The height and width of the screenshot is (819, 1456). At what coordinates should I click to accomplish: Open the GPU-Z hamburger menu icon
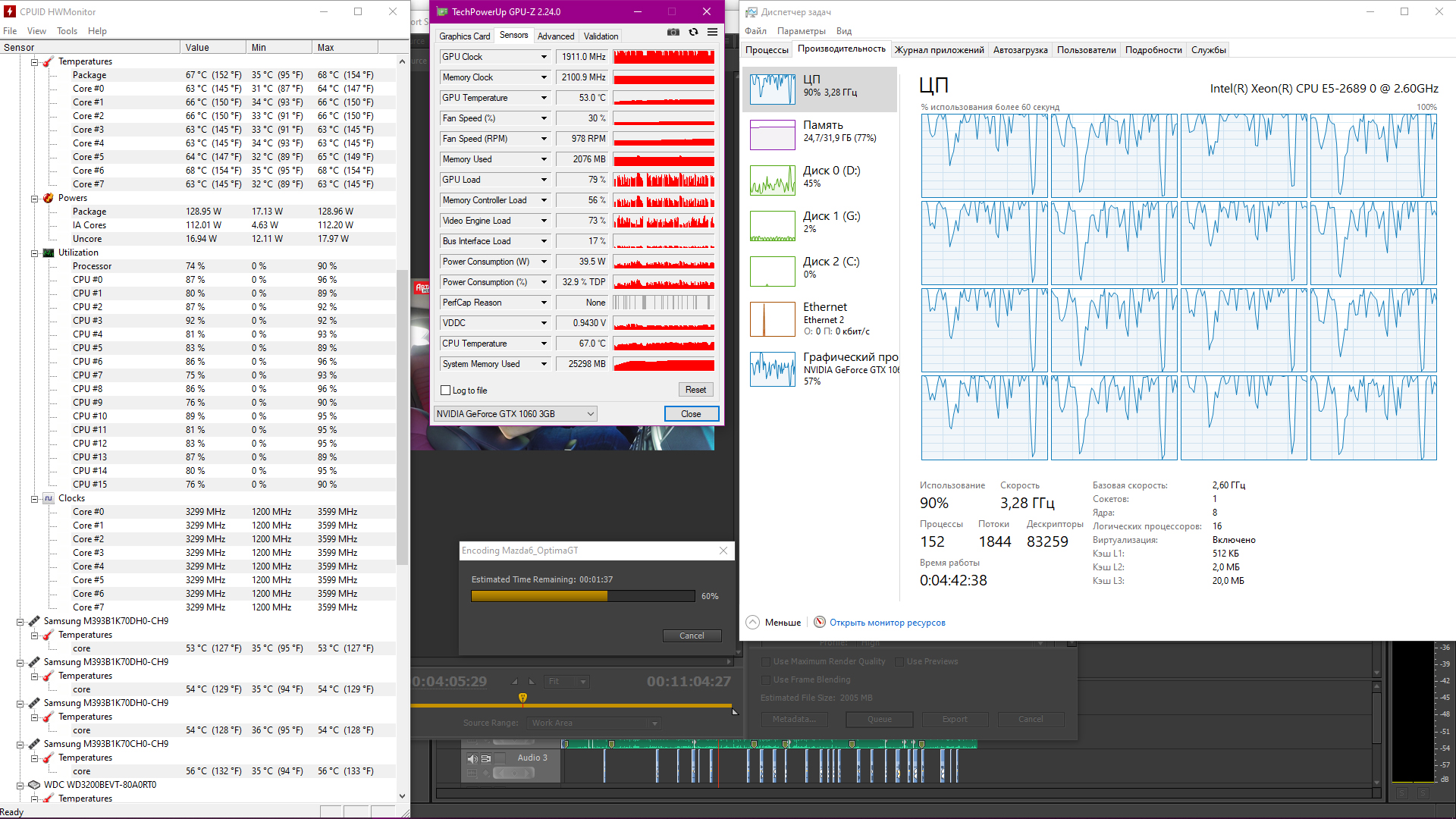(712, 32)
